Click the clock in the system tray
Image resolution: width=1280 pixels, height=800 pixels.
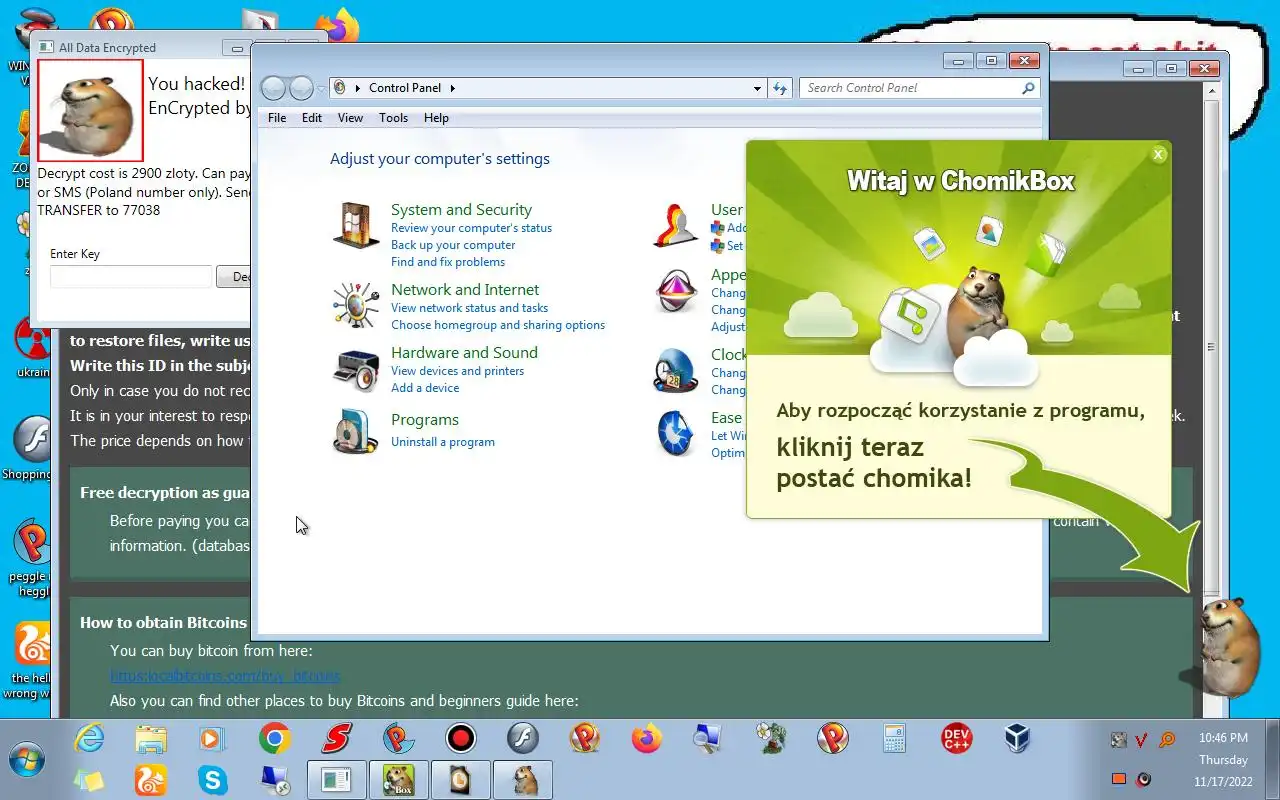(1222, 759)
